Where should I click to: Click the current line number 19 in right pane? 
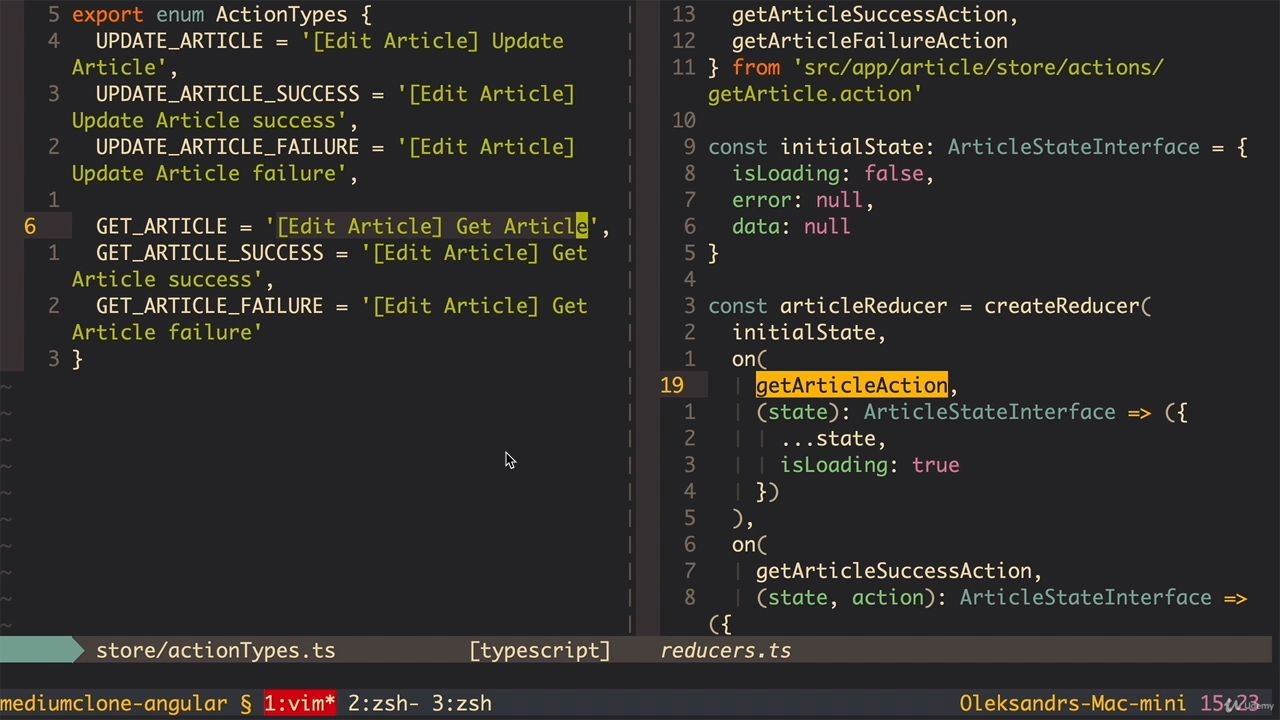click(x=672, y=385)
